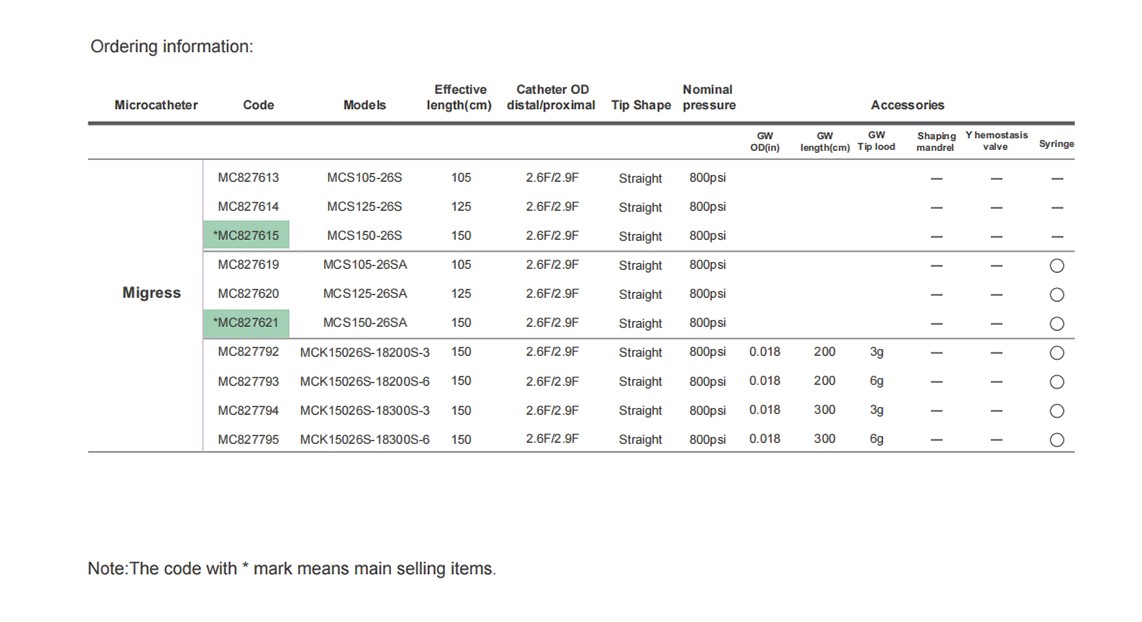Click the Syringe circle in row MC827620
Viewport: 1142px width, 622px height.
1056,295
